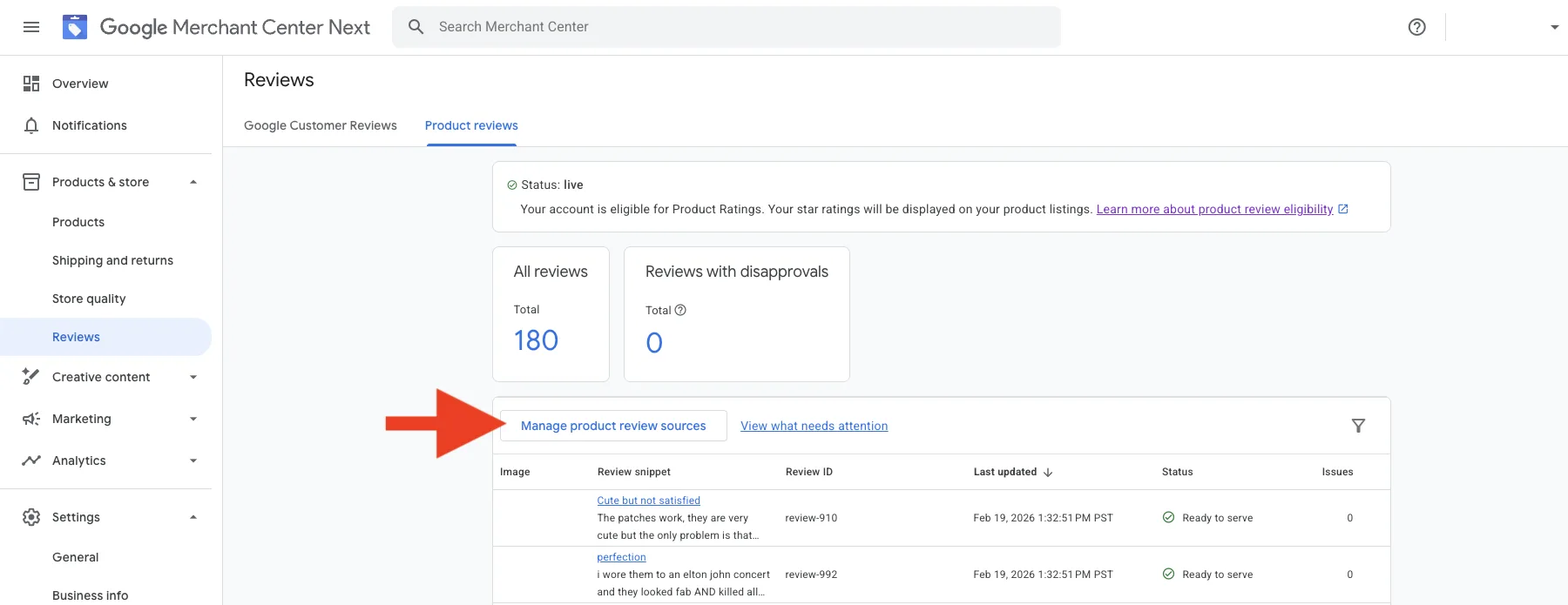
Task: Click the Review ID column header
Action: pos(809,472)
